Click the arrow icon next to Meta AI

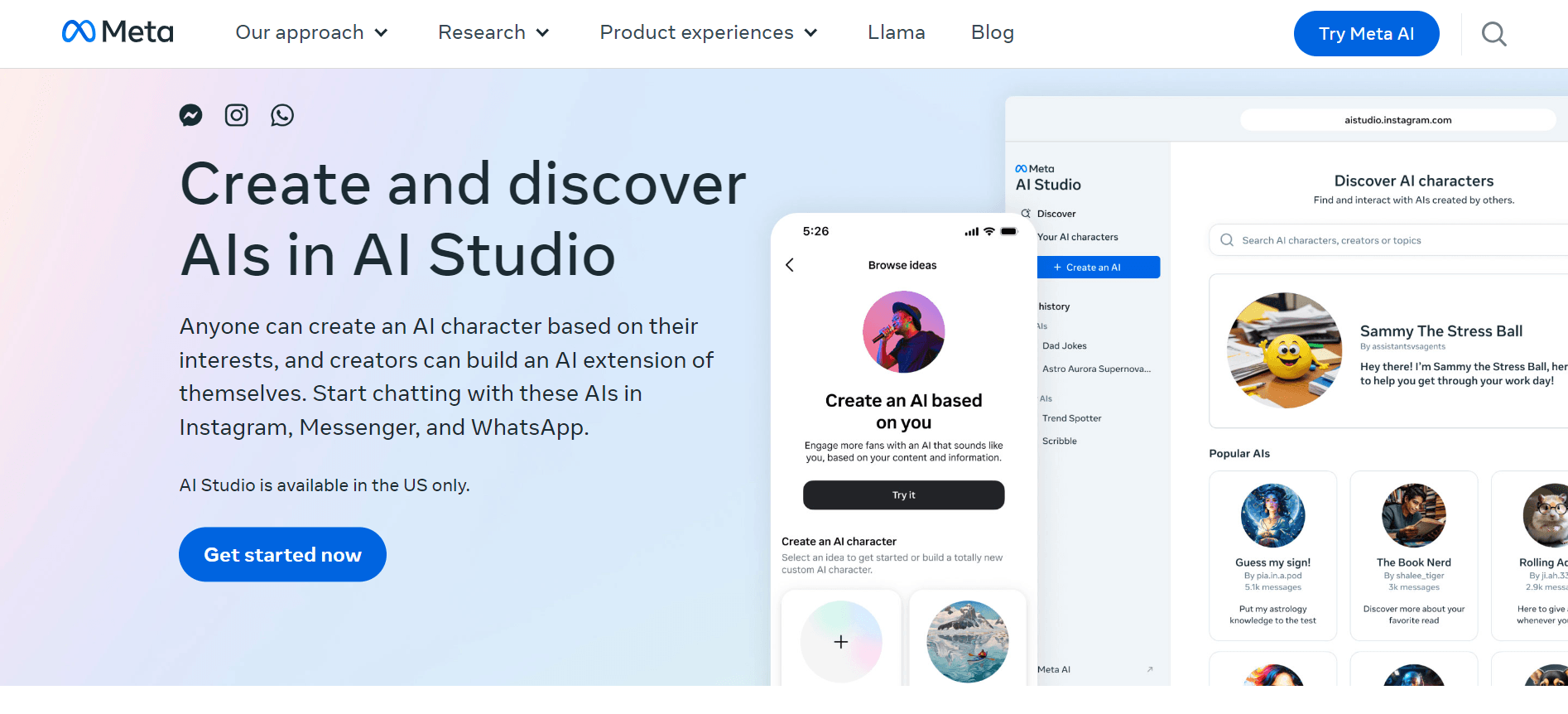[x=1150, y=669]
